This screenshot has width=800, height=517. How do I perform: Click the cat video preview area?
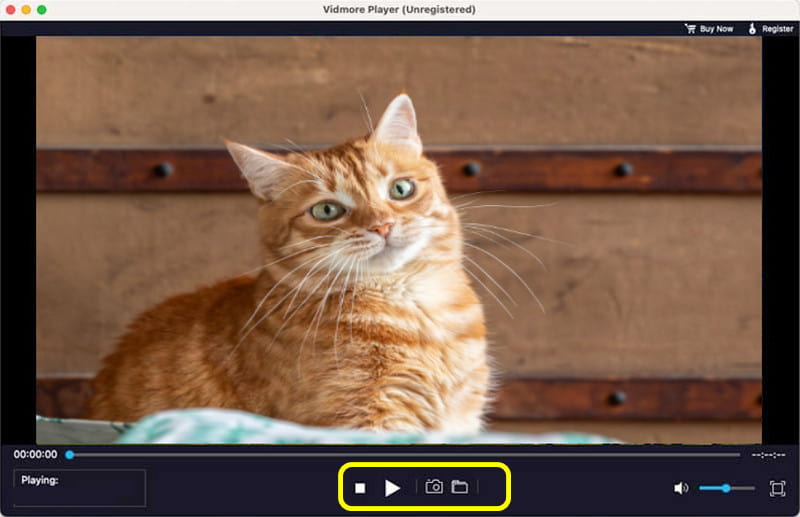399,240
